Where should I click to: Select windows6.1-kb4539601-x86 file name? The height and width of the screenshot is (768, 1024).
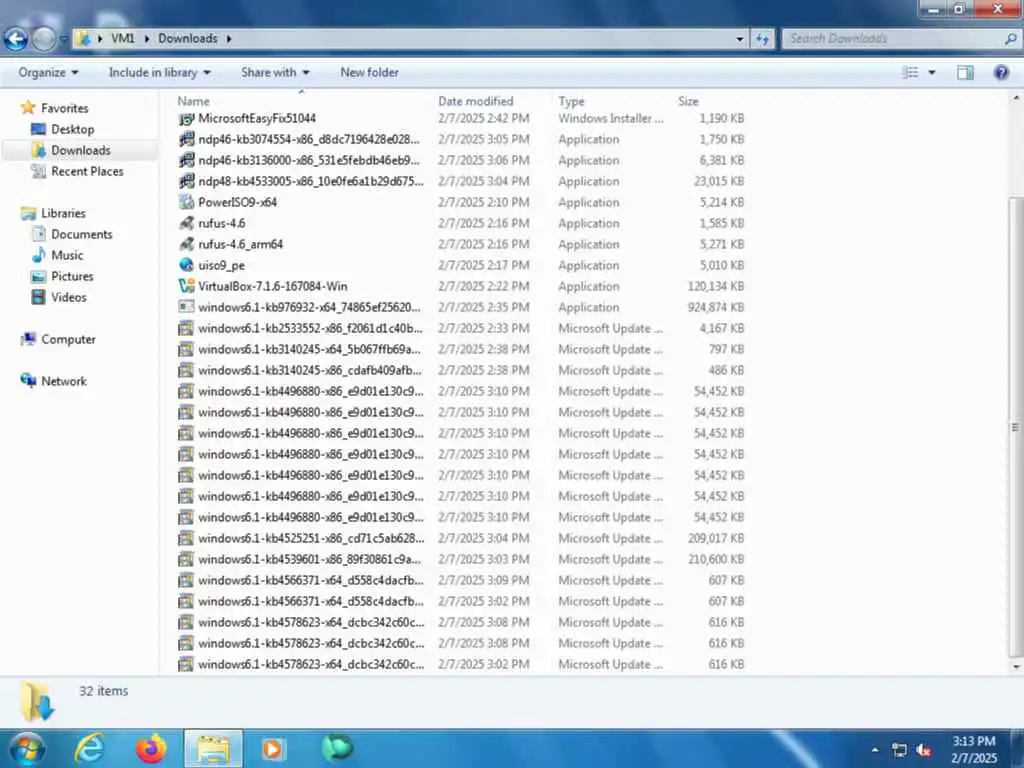coord(310,559)
